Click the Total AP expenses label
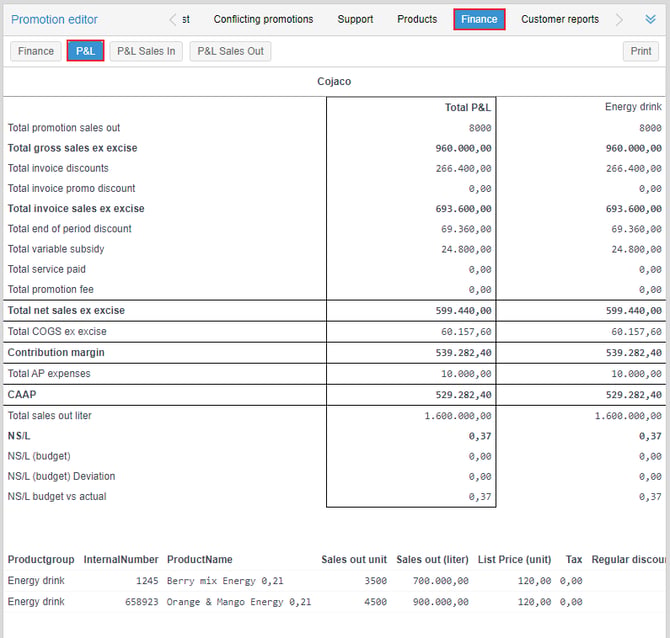 point(49,373)
